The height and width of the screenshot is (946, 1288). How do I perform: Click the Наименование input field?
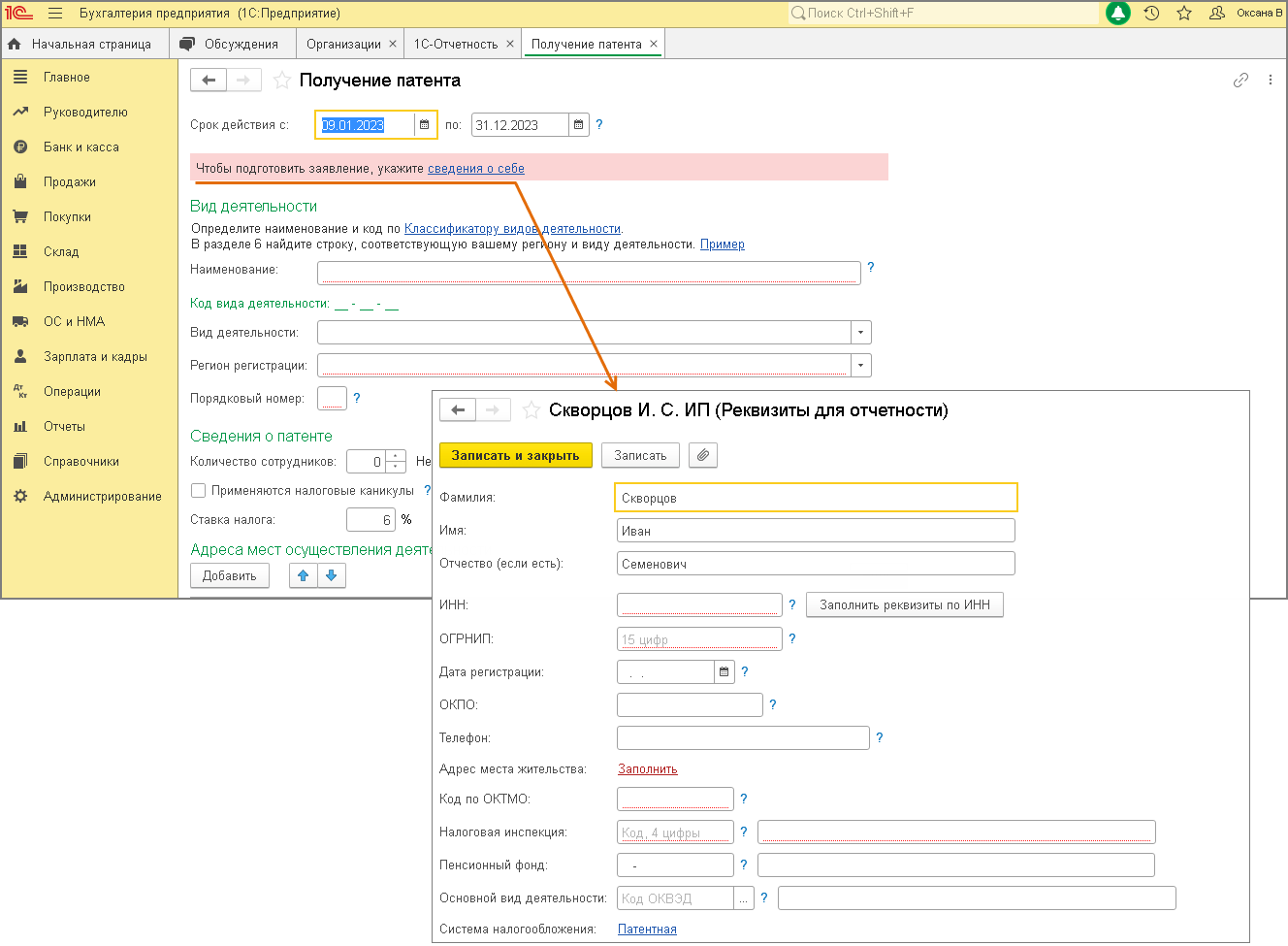pyautogui.click(x=589, y=273)
